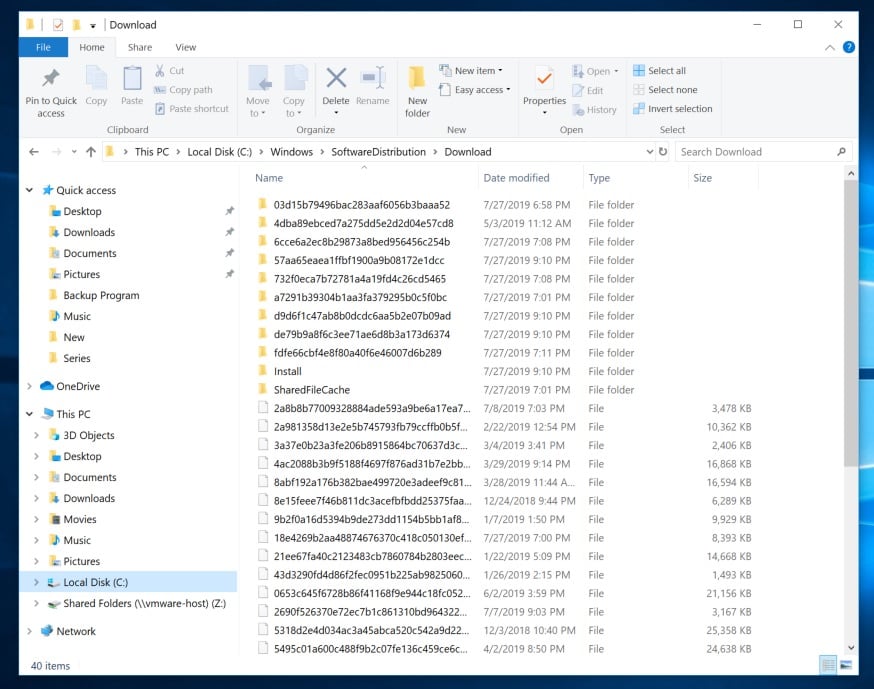Click Paste shortcut in the ribbon
The image size is (874, 689).
tap(192, 109)
